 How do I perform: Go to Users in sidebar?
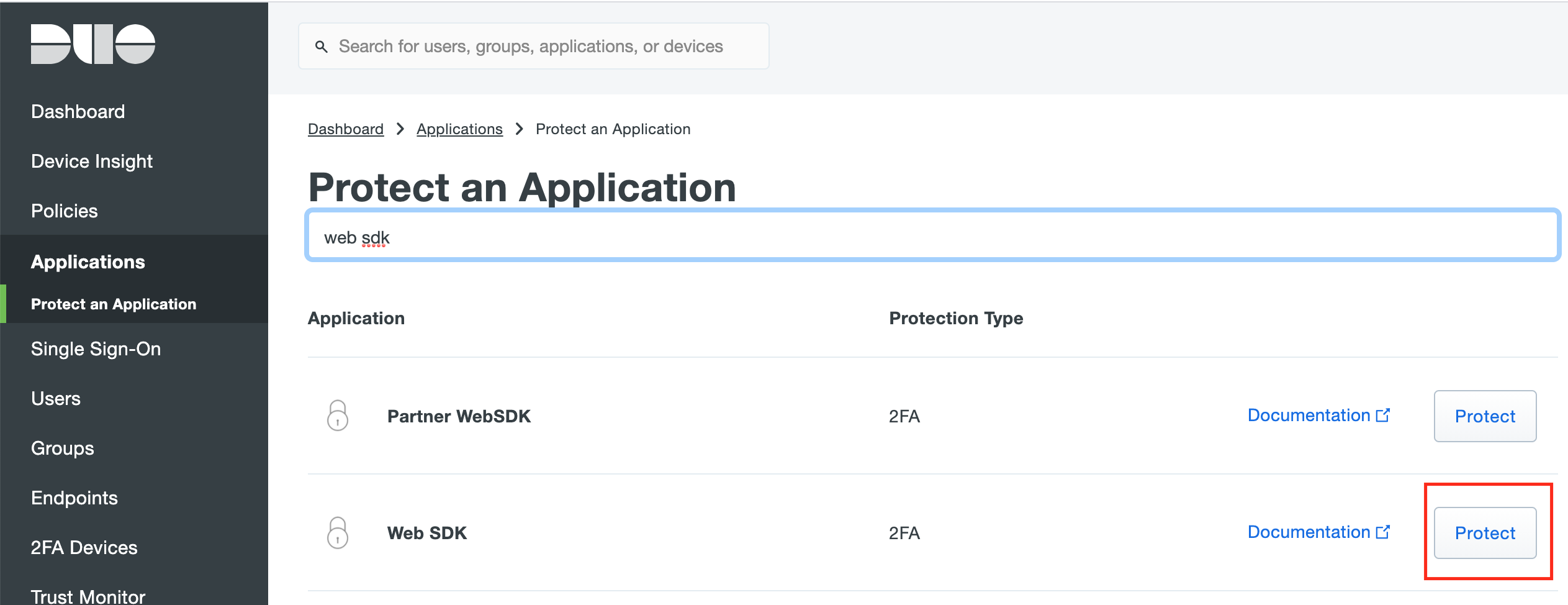click(56, 399)
